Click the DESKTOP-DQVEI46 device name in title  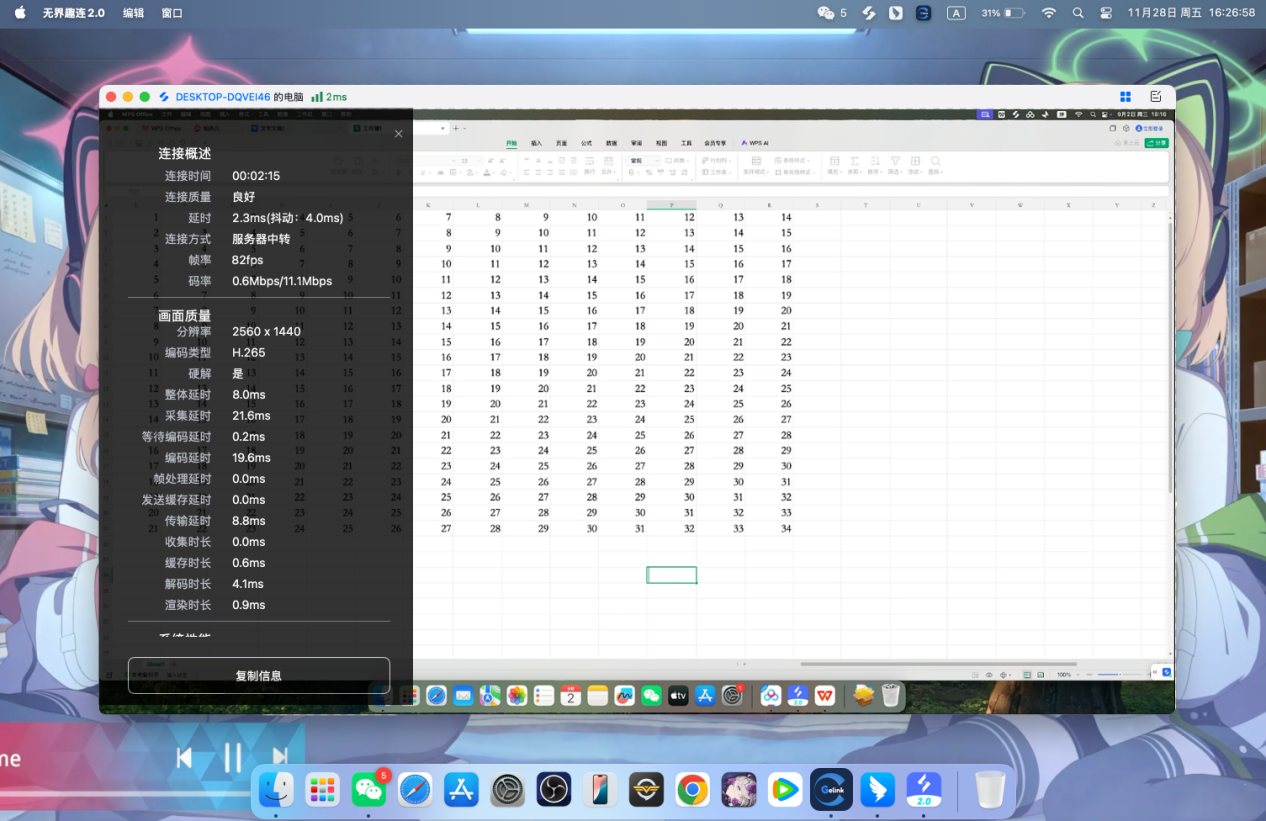(222, 97)
